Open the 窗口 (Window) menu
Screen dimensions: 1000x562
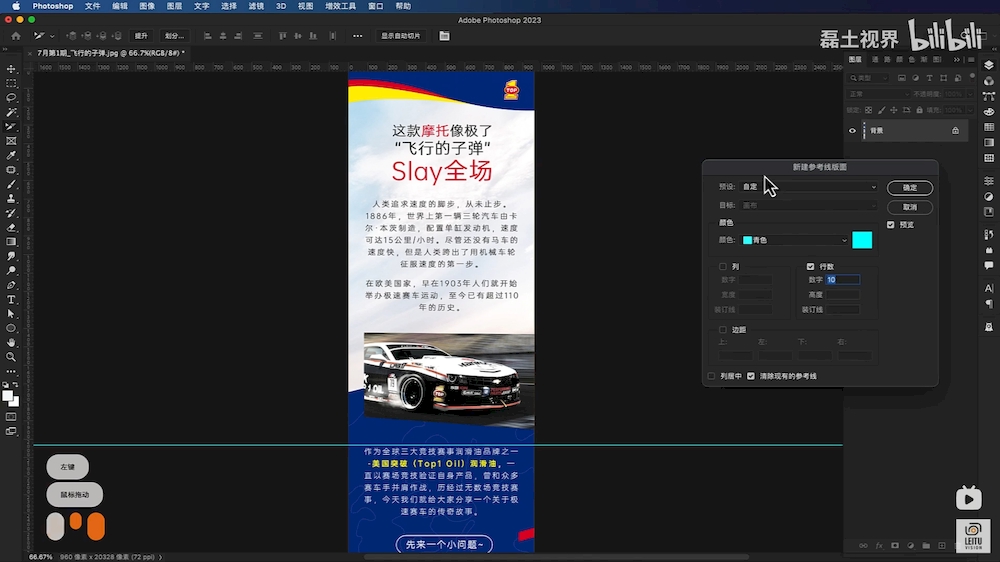coord(376,6)
